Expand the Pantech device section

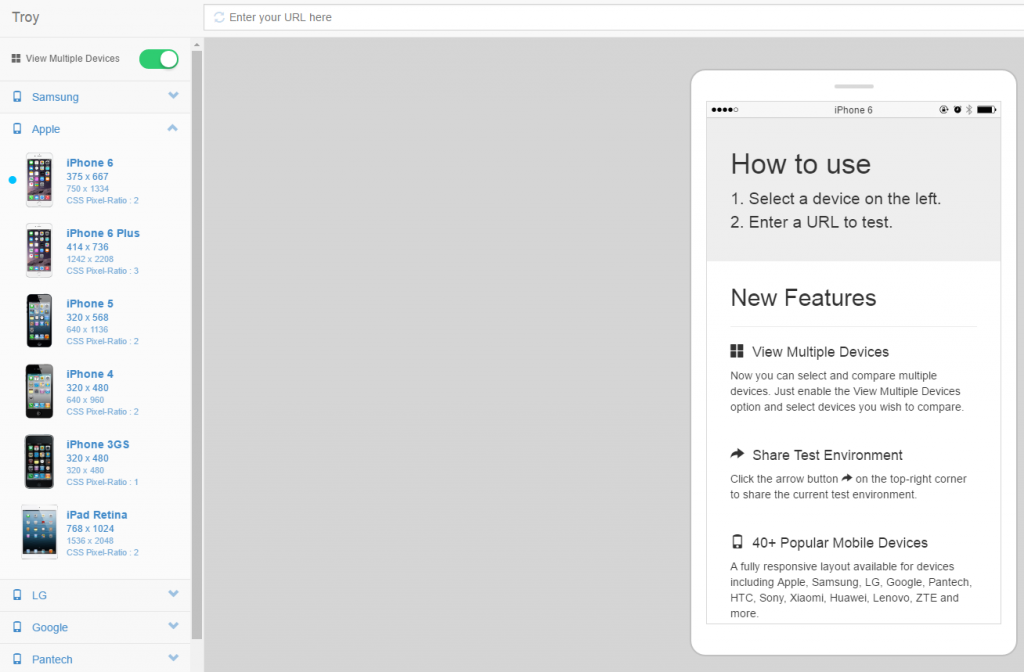pyautogui.click(x=173, y=658)
